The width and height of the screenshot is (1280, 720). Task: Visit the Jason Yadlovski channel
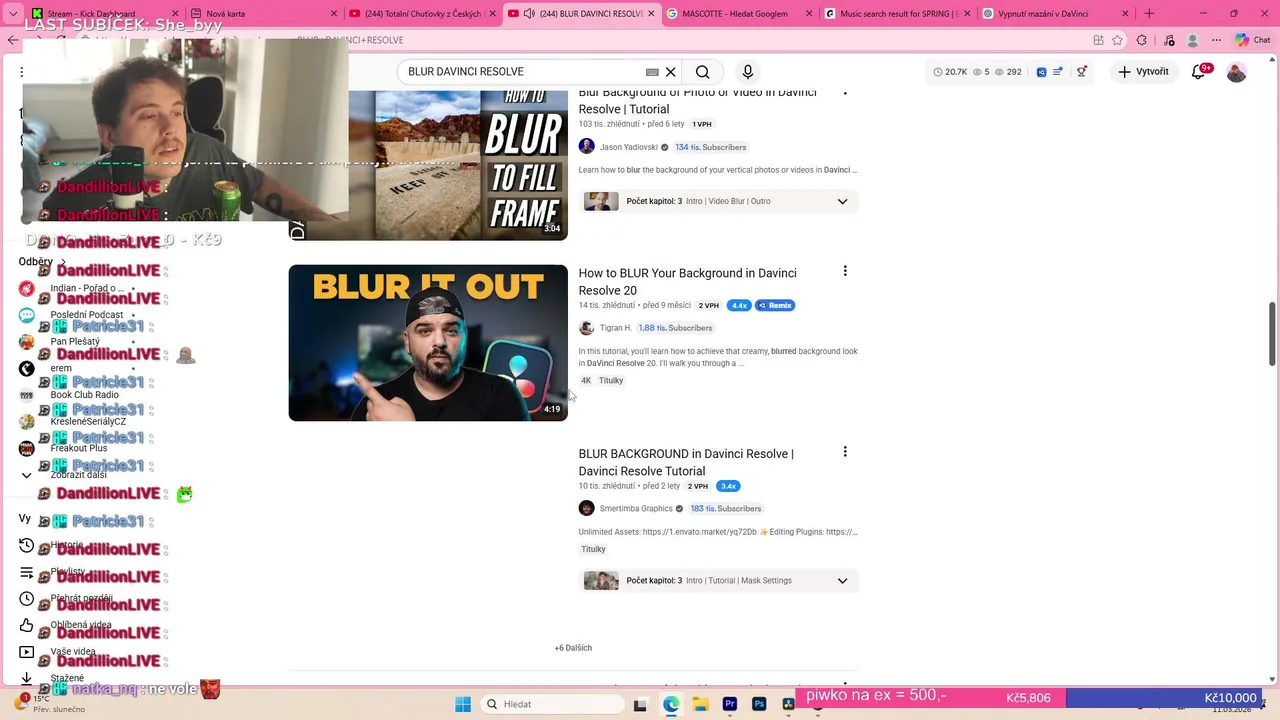point(628,147)
